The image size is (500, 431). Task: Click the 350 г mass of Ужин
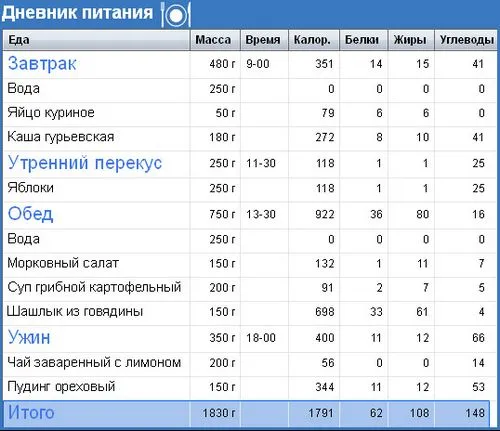tap(222, 338)
